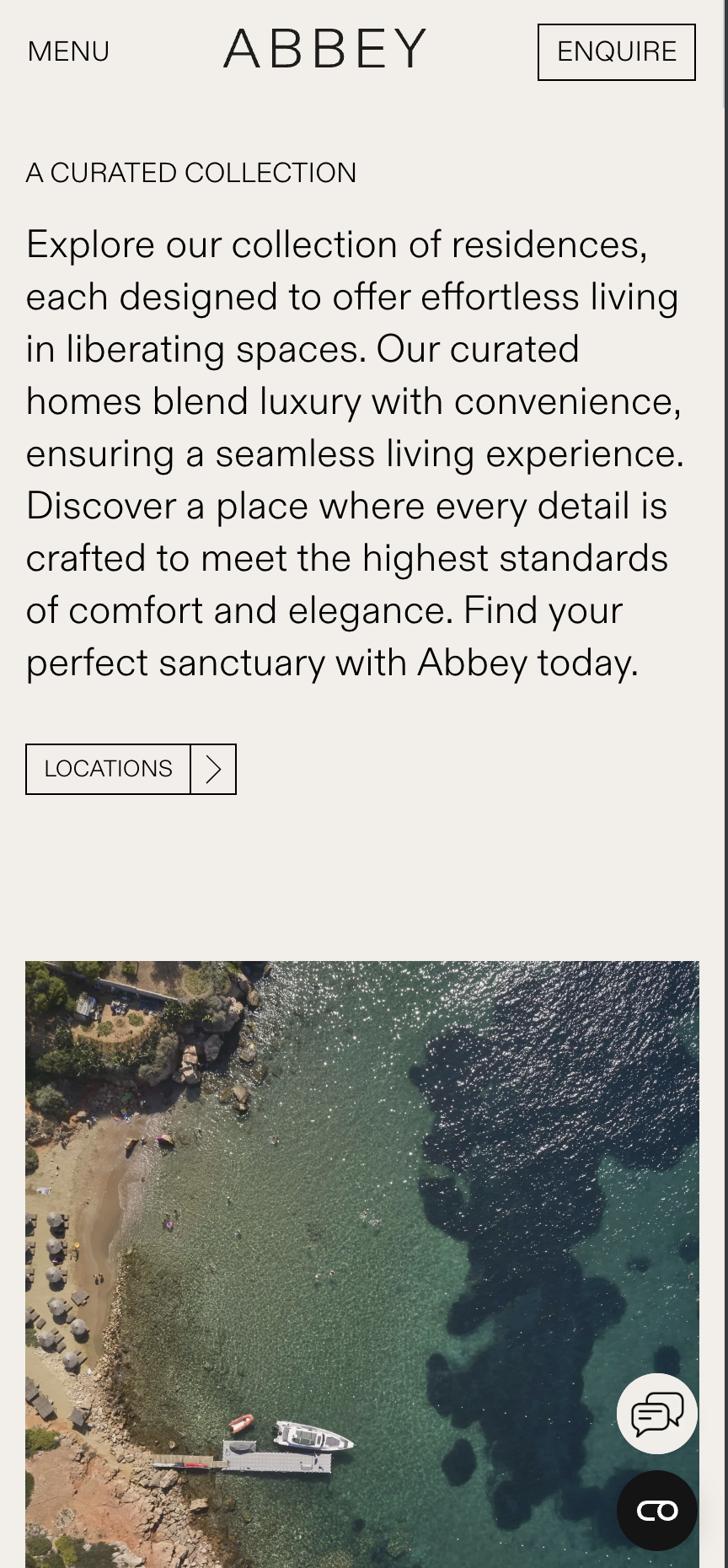Open the LOCATIONS link
Screen dimensions: 728x1568
[x=108, y=769]
